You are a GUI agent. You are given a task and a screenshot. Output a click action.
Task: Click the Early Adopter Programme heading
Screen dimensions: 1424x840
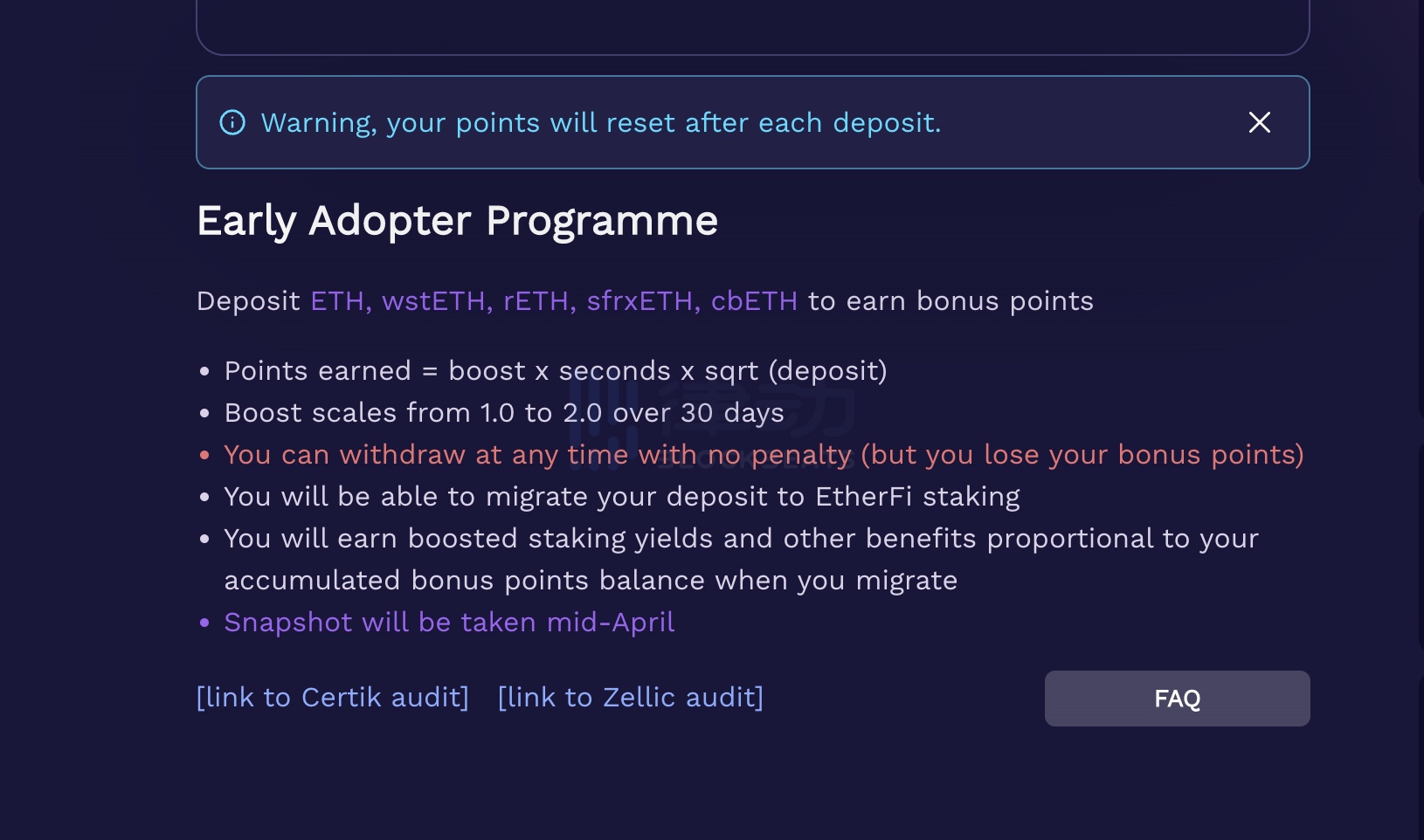pos(458,220)
